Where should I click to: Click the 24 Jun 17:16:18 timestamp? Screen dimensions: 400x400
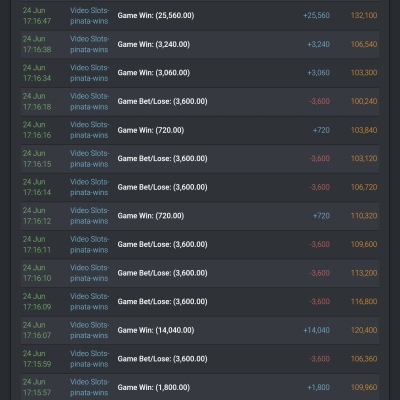37,101
